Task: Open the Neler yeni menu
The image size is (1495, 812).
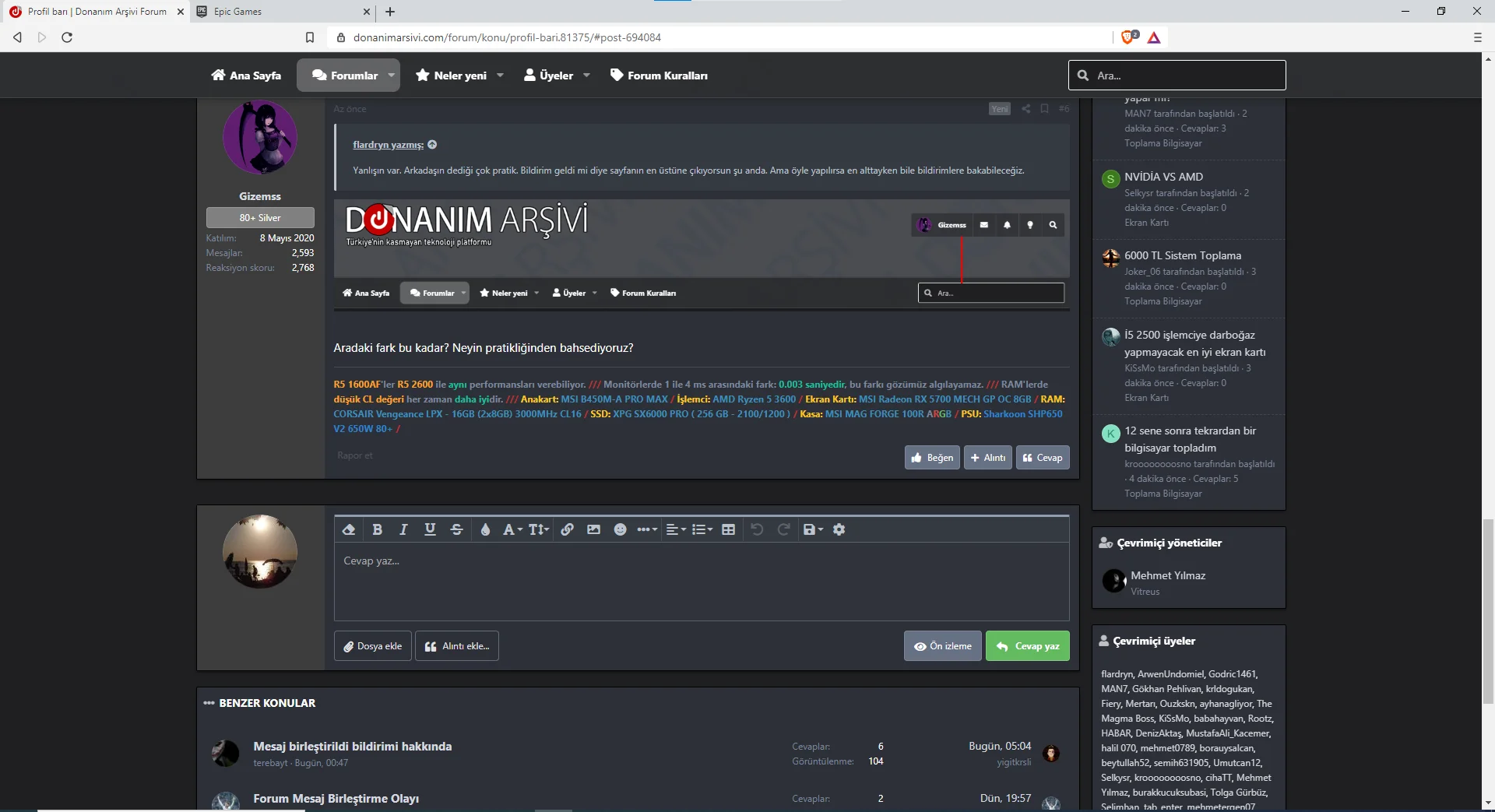Action: click(x=459, y=76)
